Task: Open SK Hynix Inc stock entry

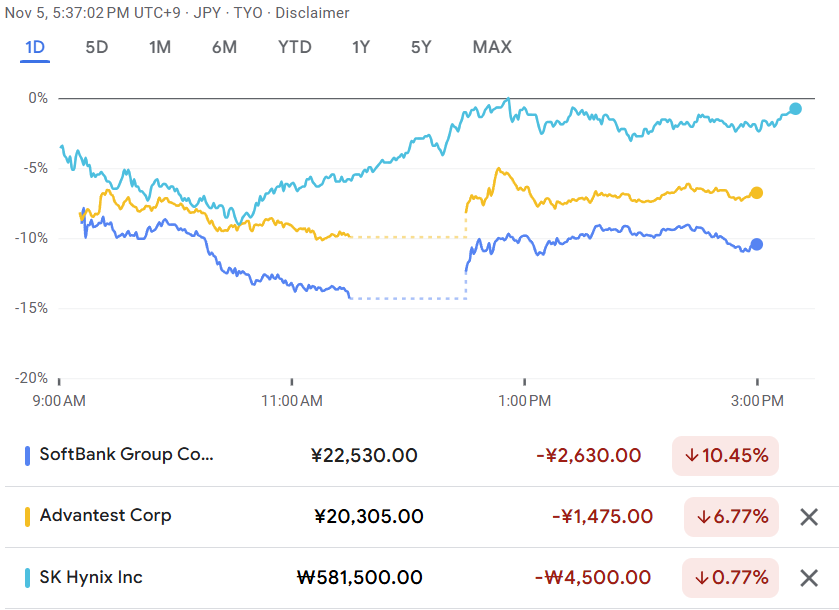Action: tap(91, 577)
